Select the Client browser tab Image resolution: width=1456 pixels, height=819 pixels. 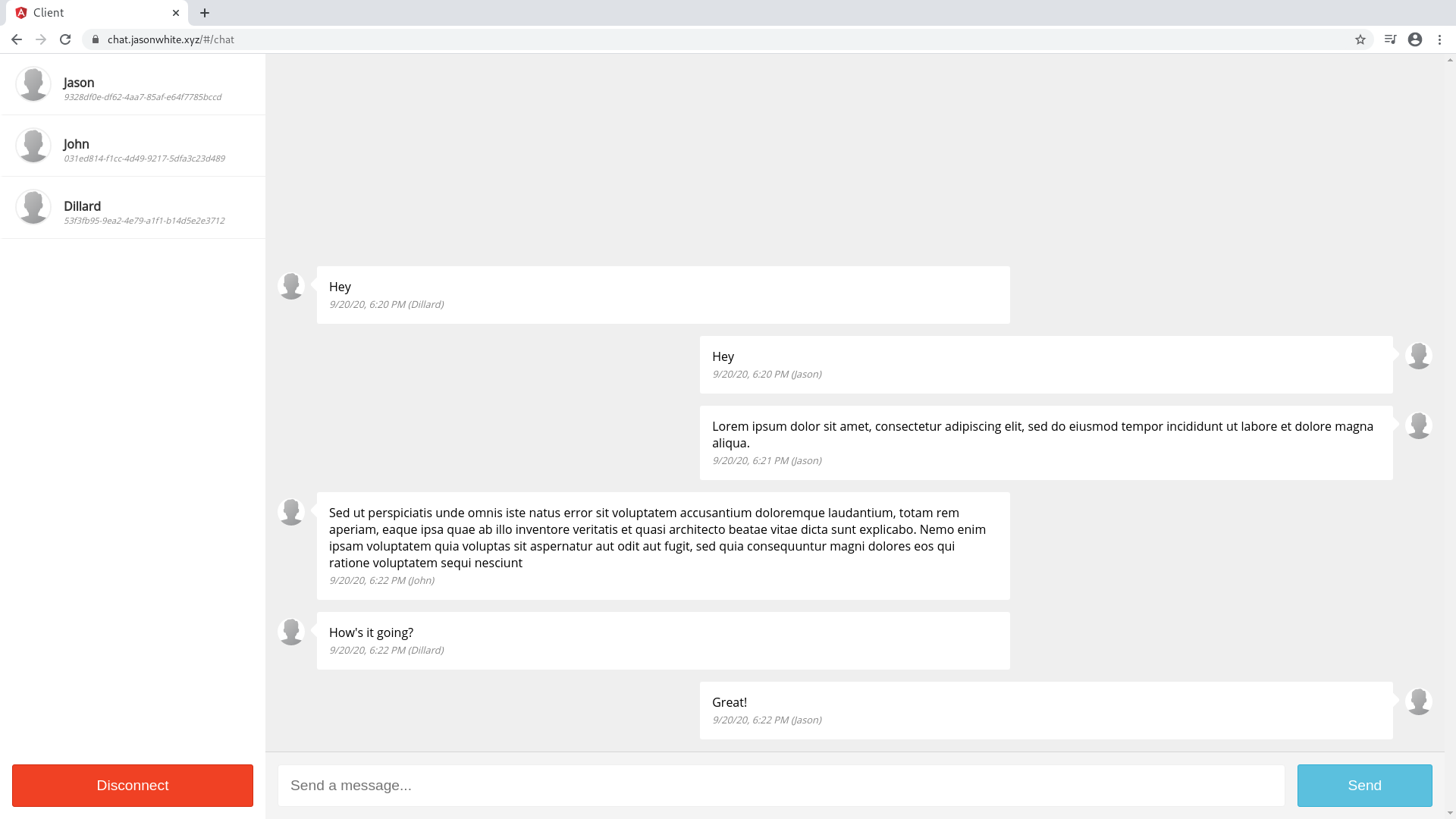pos(91,13)
